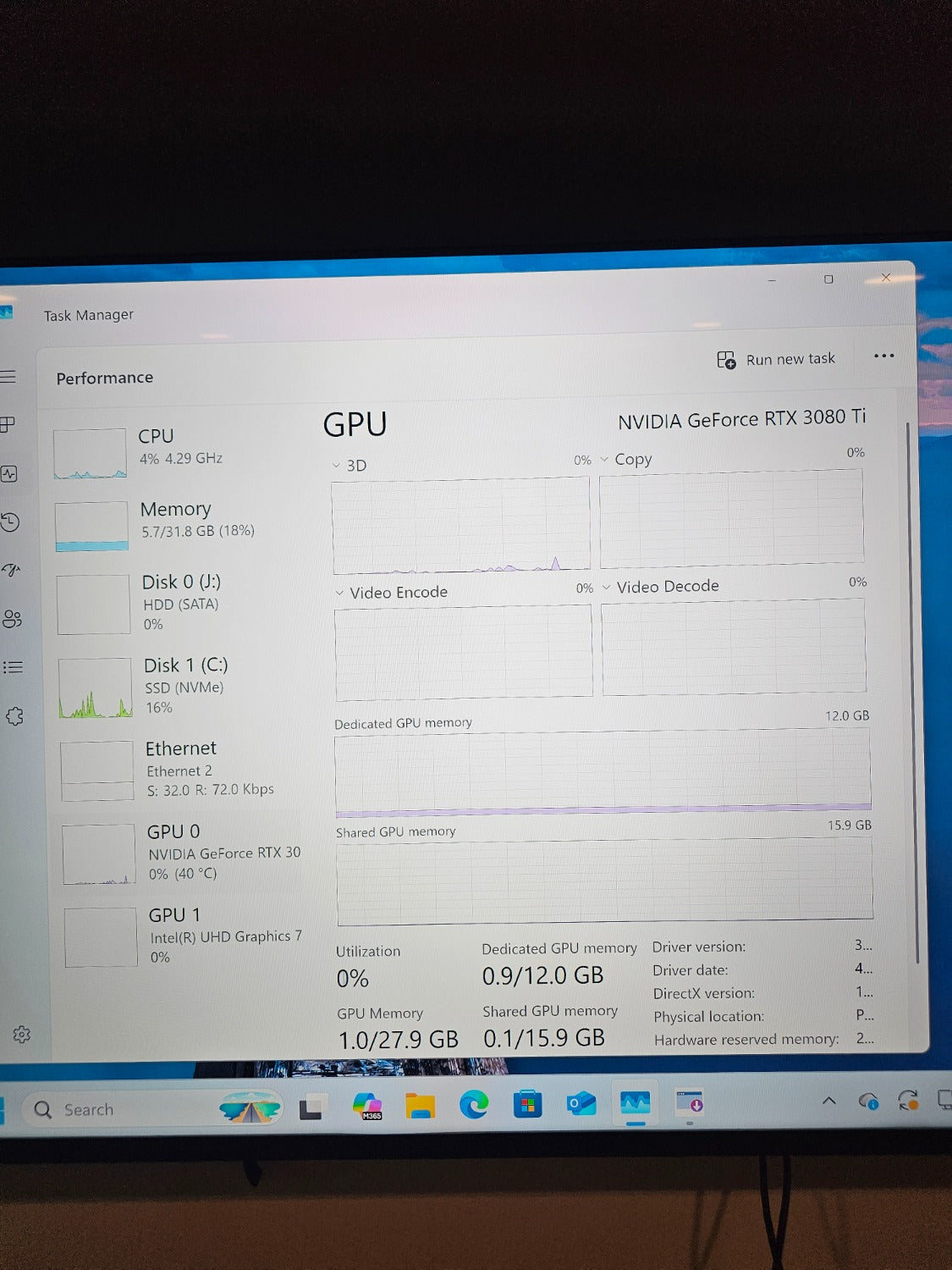Select the Memory performance entry
This screenshot has width=952, height=1270.
176,525
